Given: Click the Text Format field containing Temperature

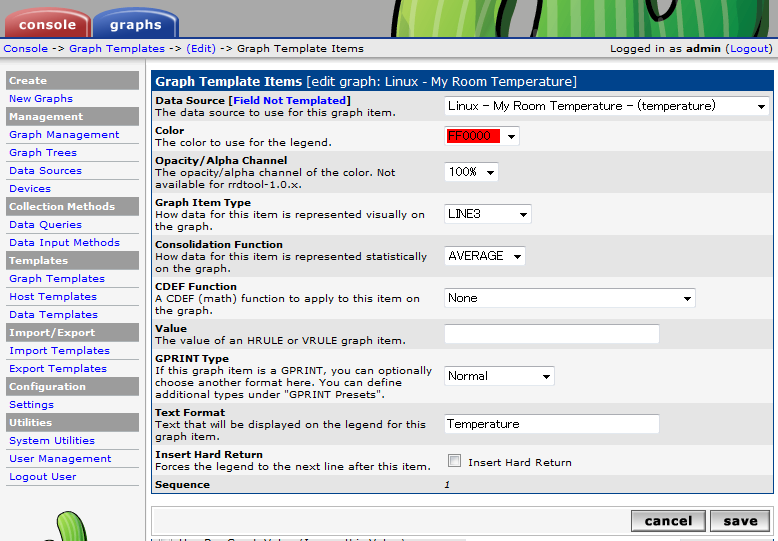Looking at the screenshot, I should pyautogui.click(x=552, y=424).
